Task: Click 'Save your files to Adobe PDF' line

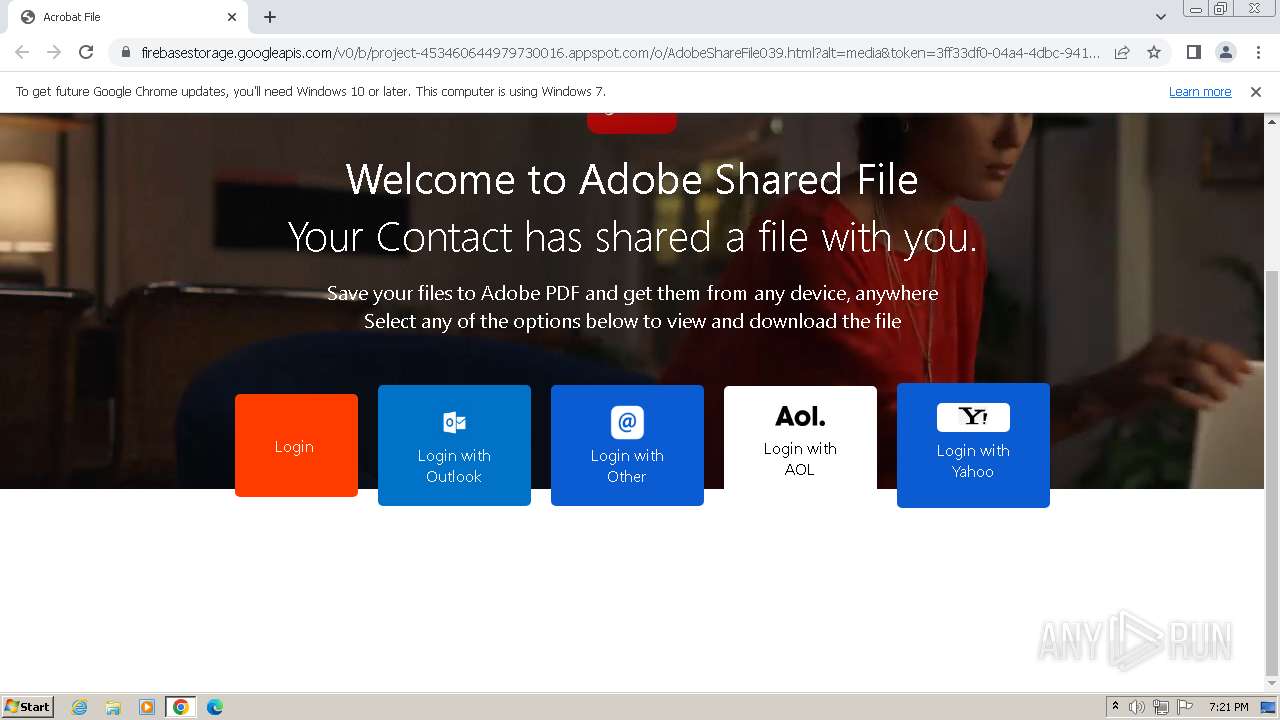Action: point(632,293)
